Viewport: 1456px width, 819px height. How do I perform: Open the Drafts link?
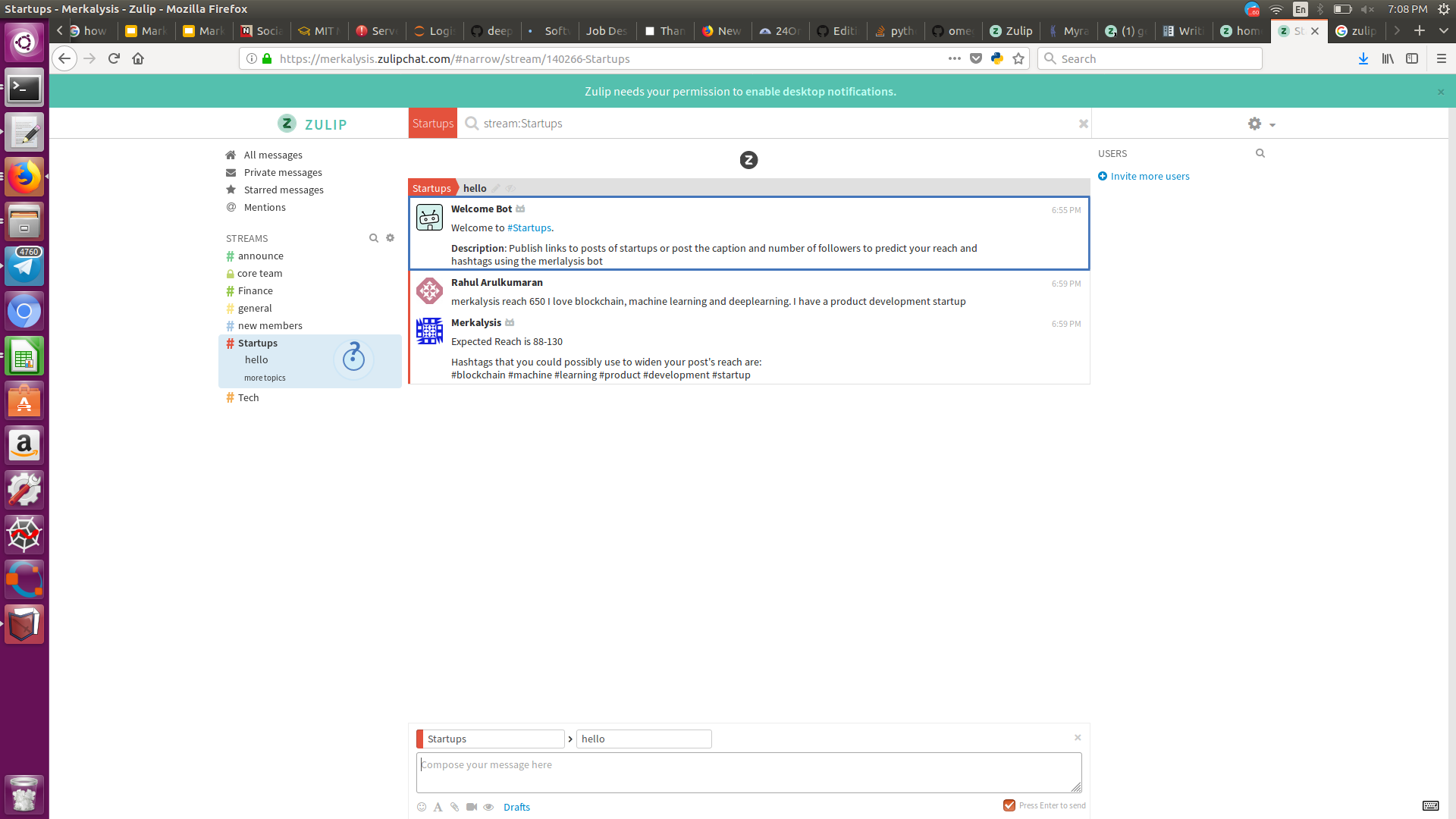coord(516,807)
